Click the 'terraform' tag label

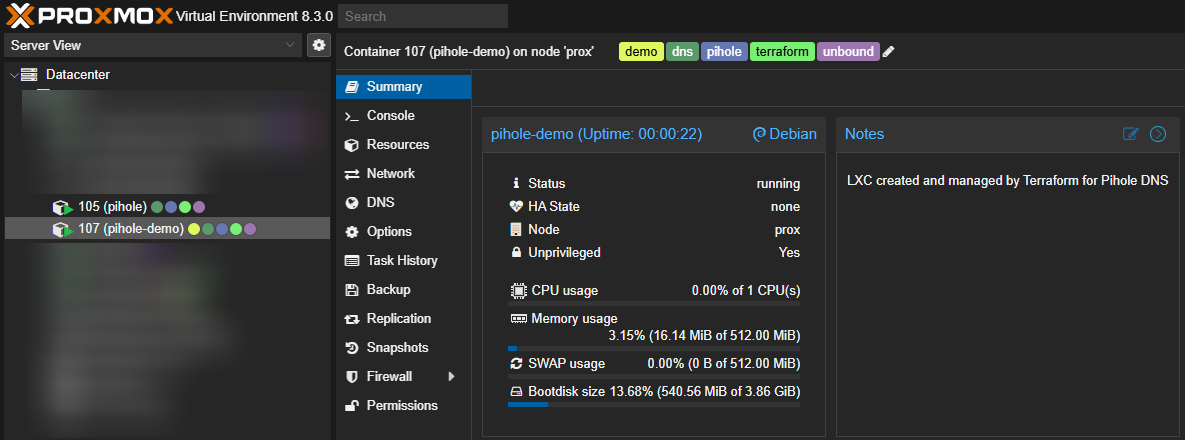point(782,52)
